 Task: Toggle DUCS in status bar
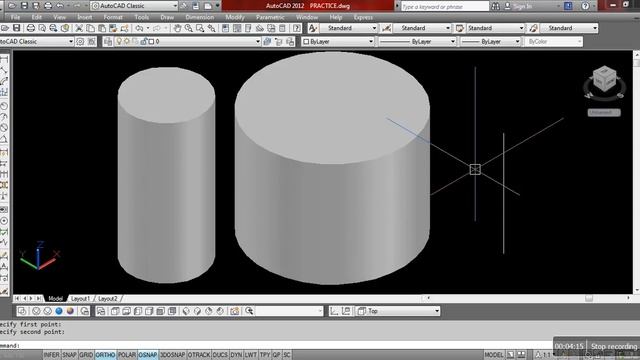coord(220,355)
